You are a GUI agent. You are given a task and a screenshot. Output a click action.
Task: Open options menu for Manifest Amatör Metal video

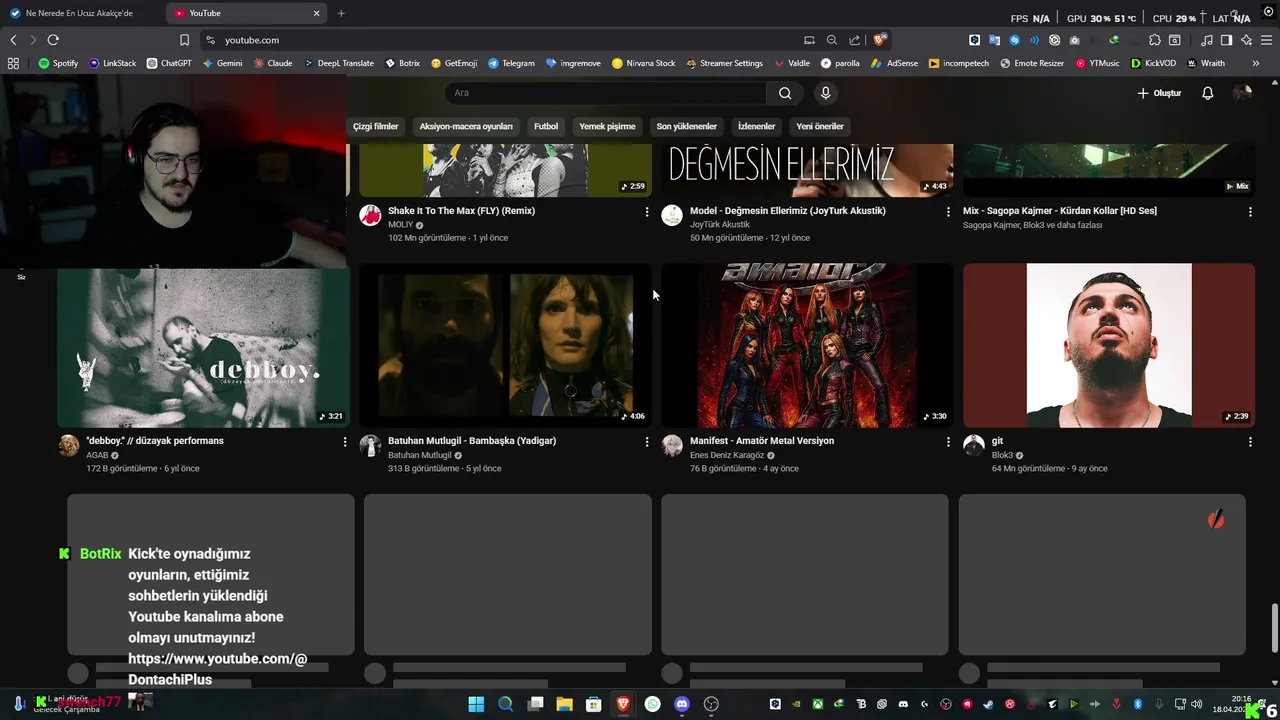[x=948, y=442]
